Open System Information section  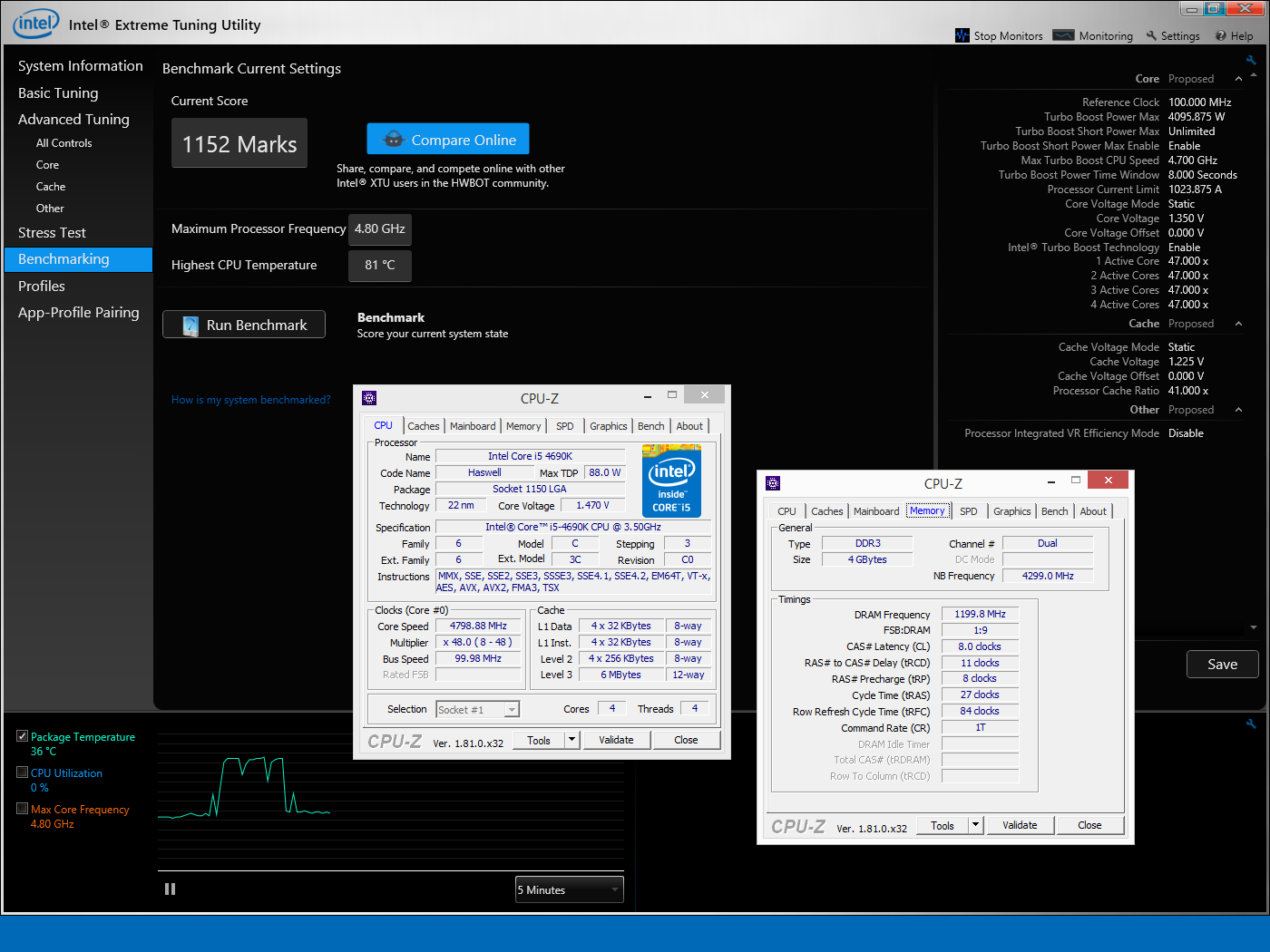(81, 66)
